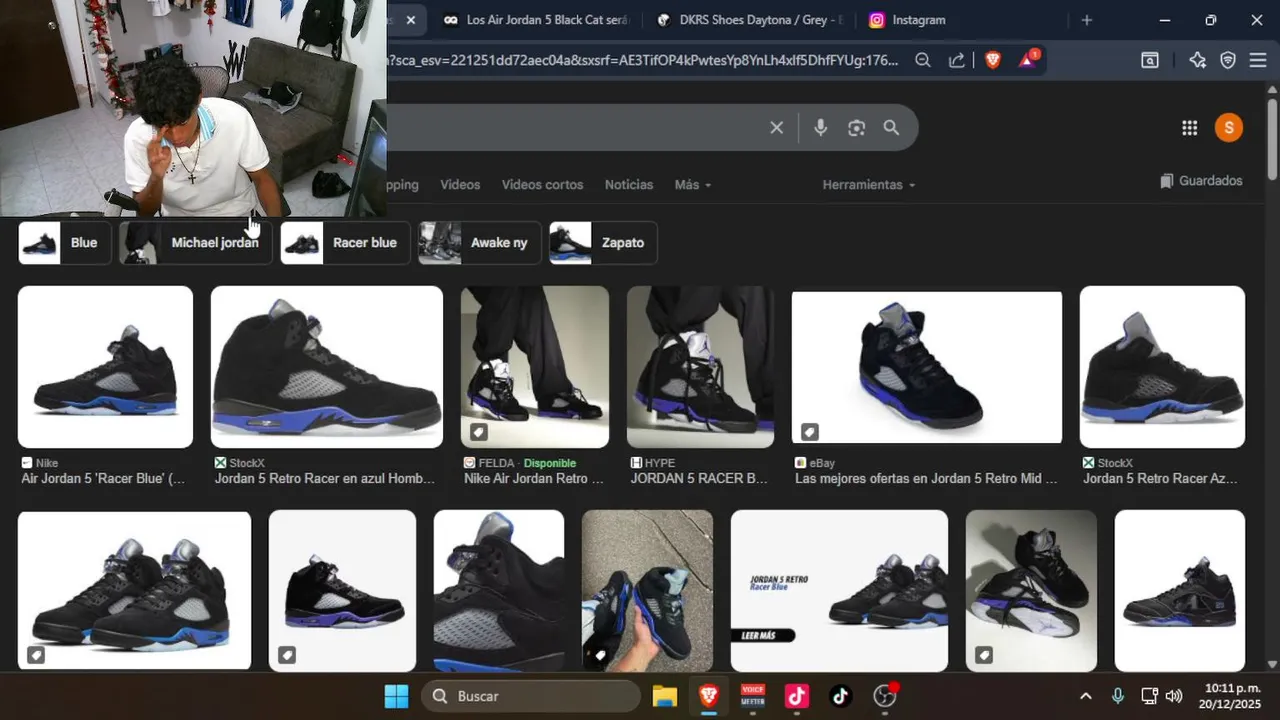
Task: Open Brave Rewards triangle icon
Action: (1028, 60)
